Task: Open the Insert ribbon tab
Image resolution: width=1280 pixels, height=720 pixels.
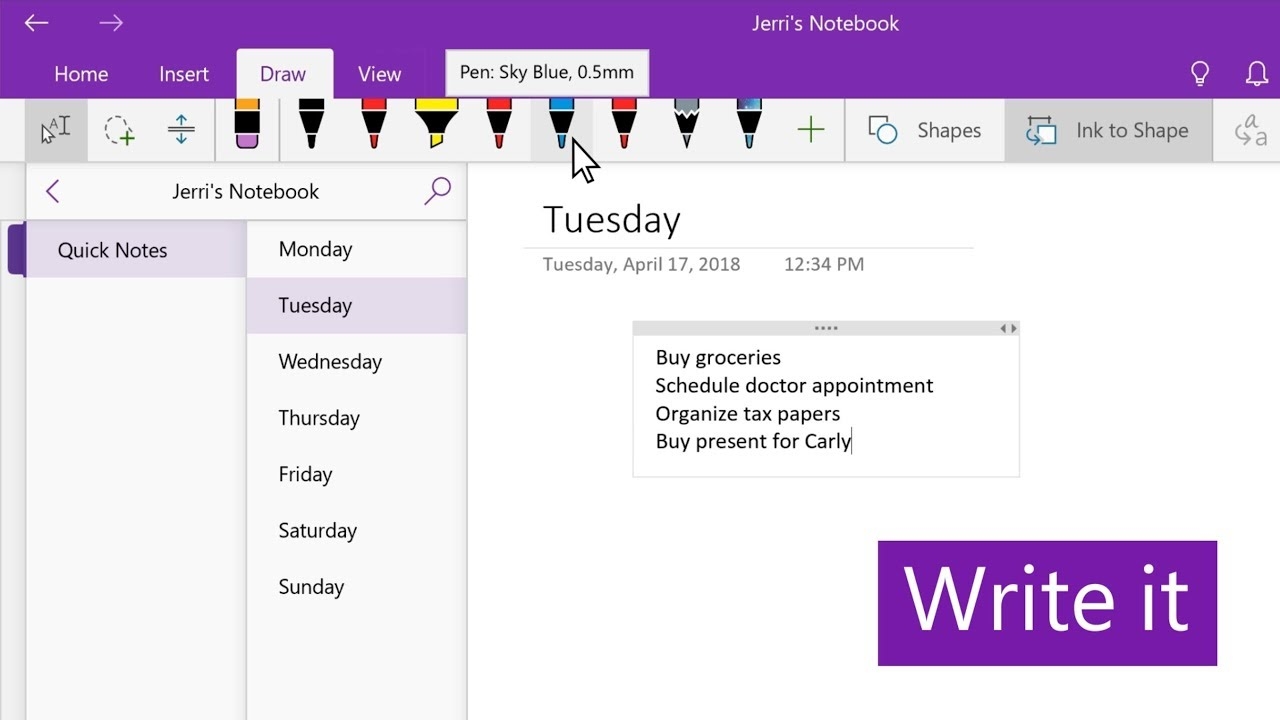Action: point(183,73)
